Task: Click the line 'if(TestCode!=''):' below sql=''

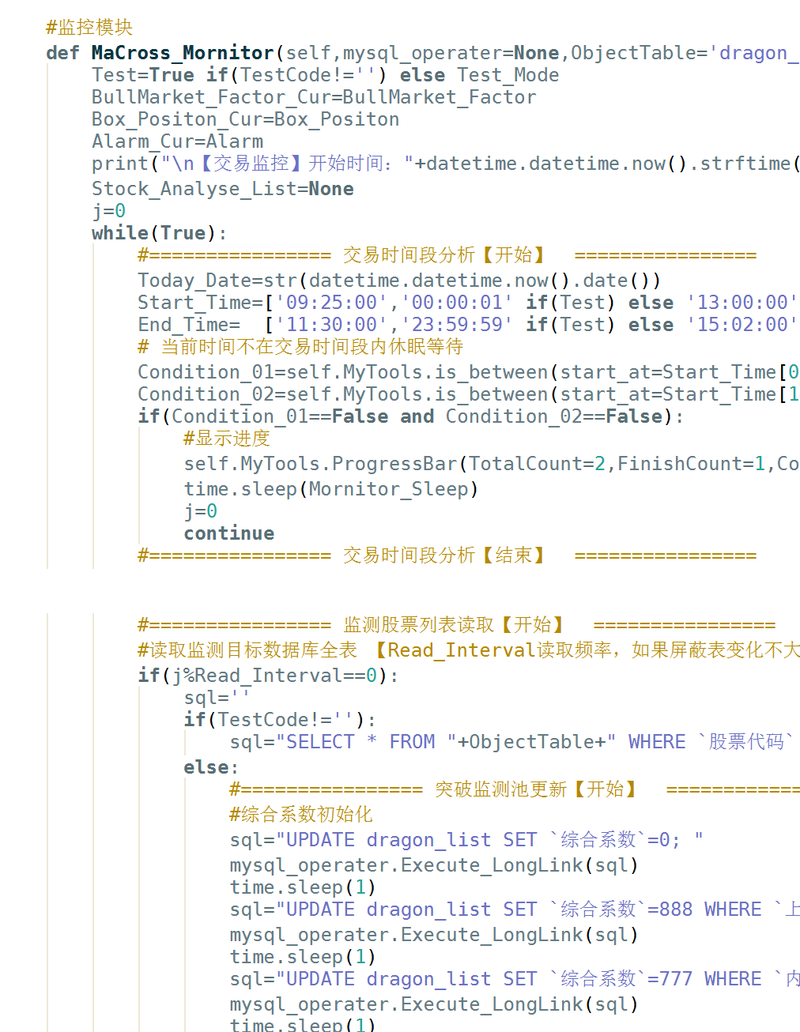Action: (x=280, y=719)
